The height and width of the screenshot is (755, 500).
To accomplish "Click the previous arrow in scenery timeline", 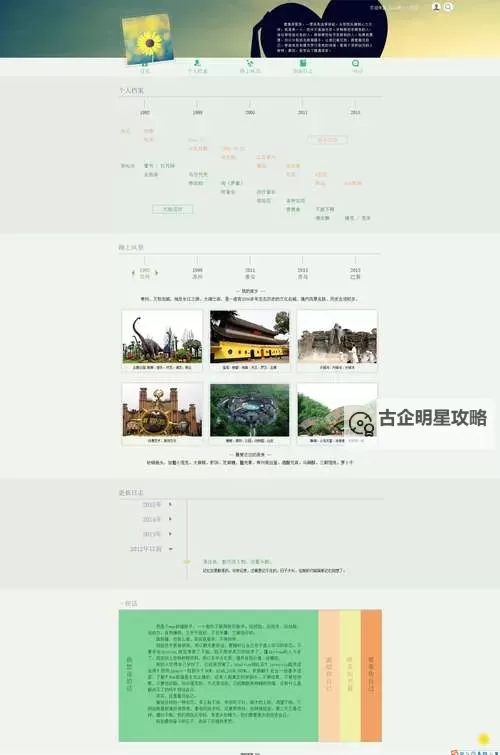I will click(133, 273).
